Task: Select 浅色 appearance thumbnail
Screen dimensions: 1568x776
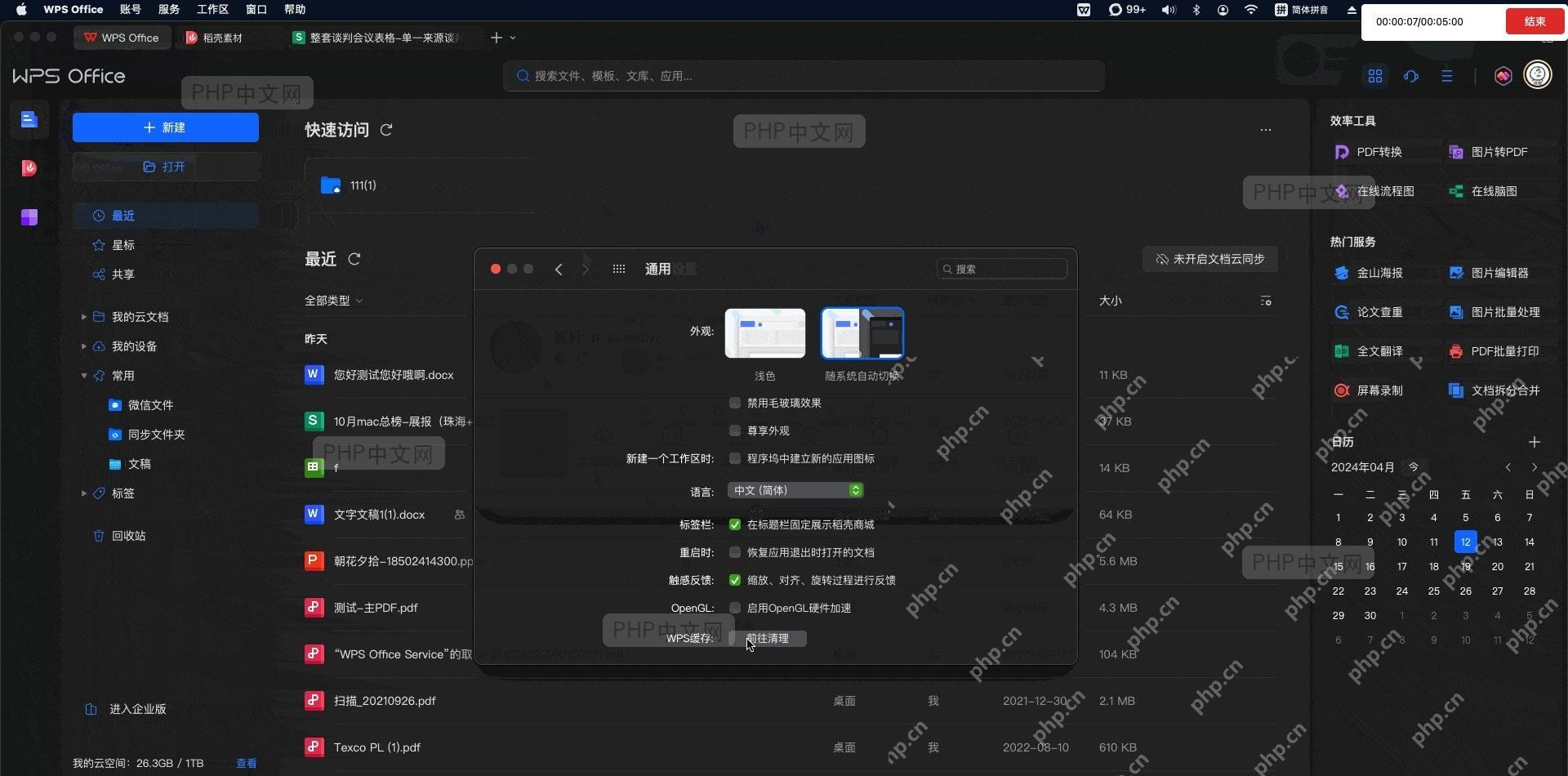Action: [x=765, y=333]
